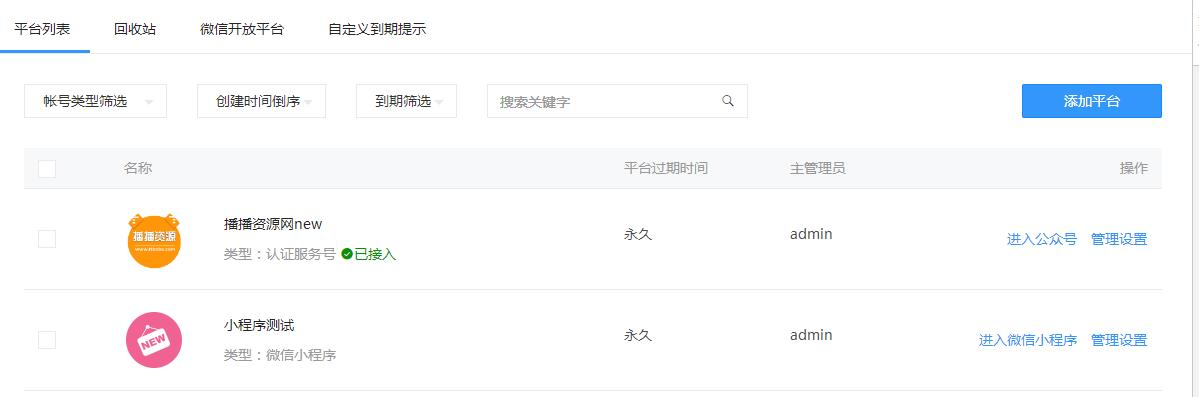Click the 进入微信小程序 link
This screenshot has height=397, width=1199.
tap(1028, 340)
